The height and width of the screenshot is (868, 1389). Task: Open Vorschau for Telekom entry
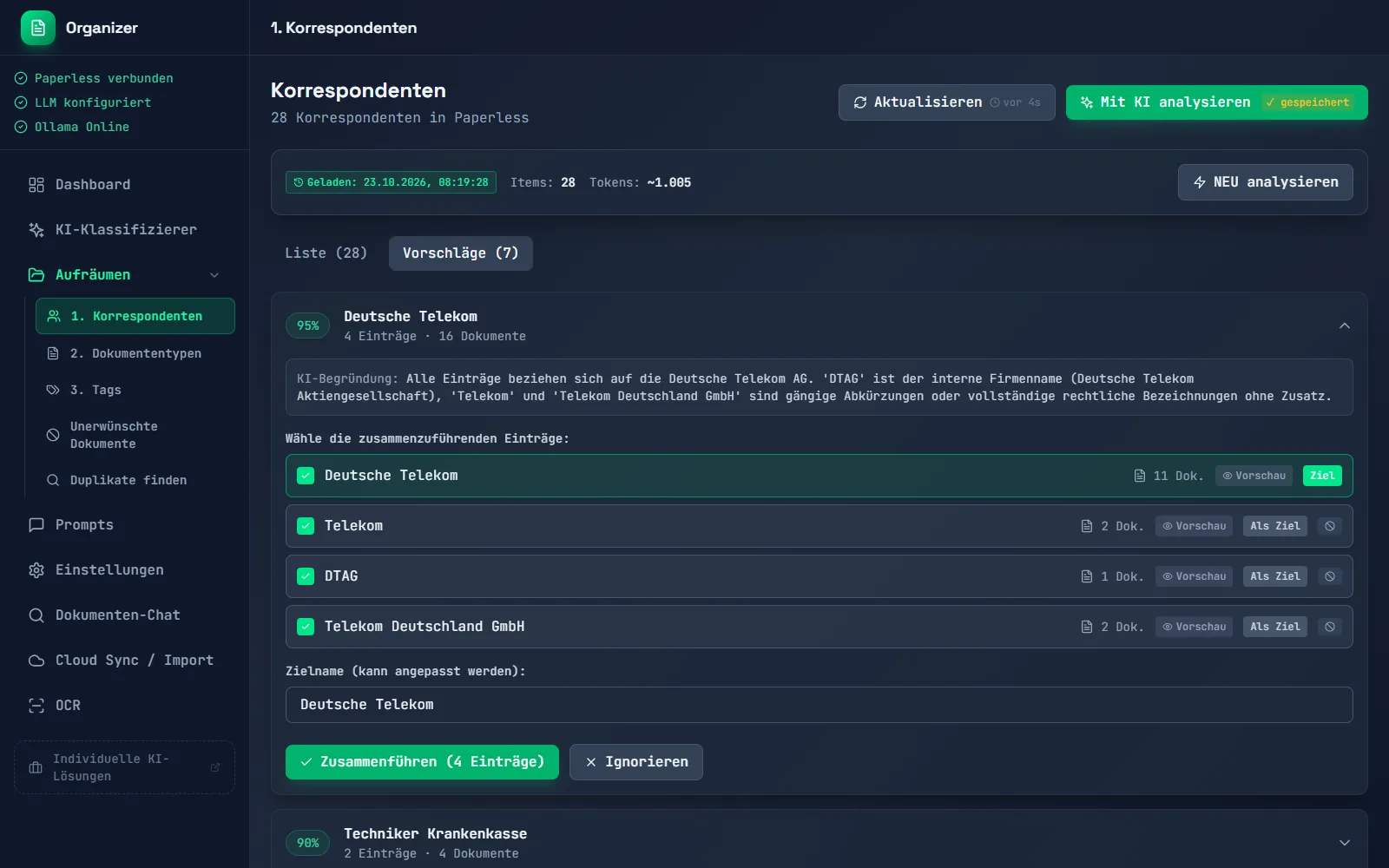tap(1194, 526)
